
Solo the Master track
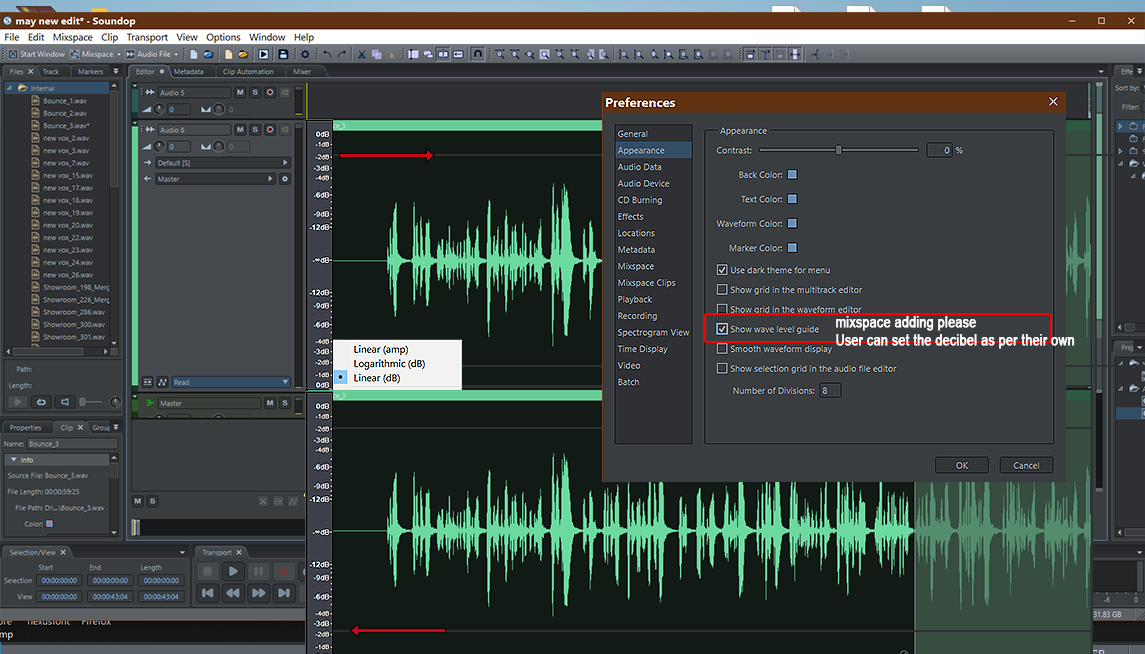point(285,403)
